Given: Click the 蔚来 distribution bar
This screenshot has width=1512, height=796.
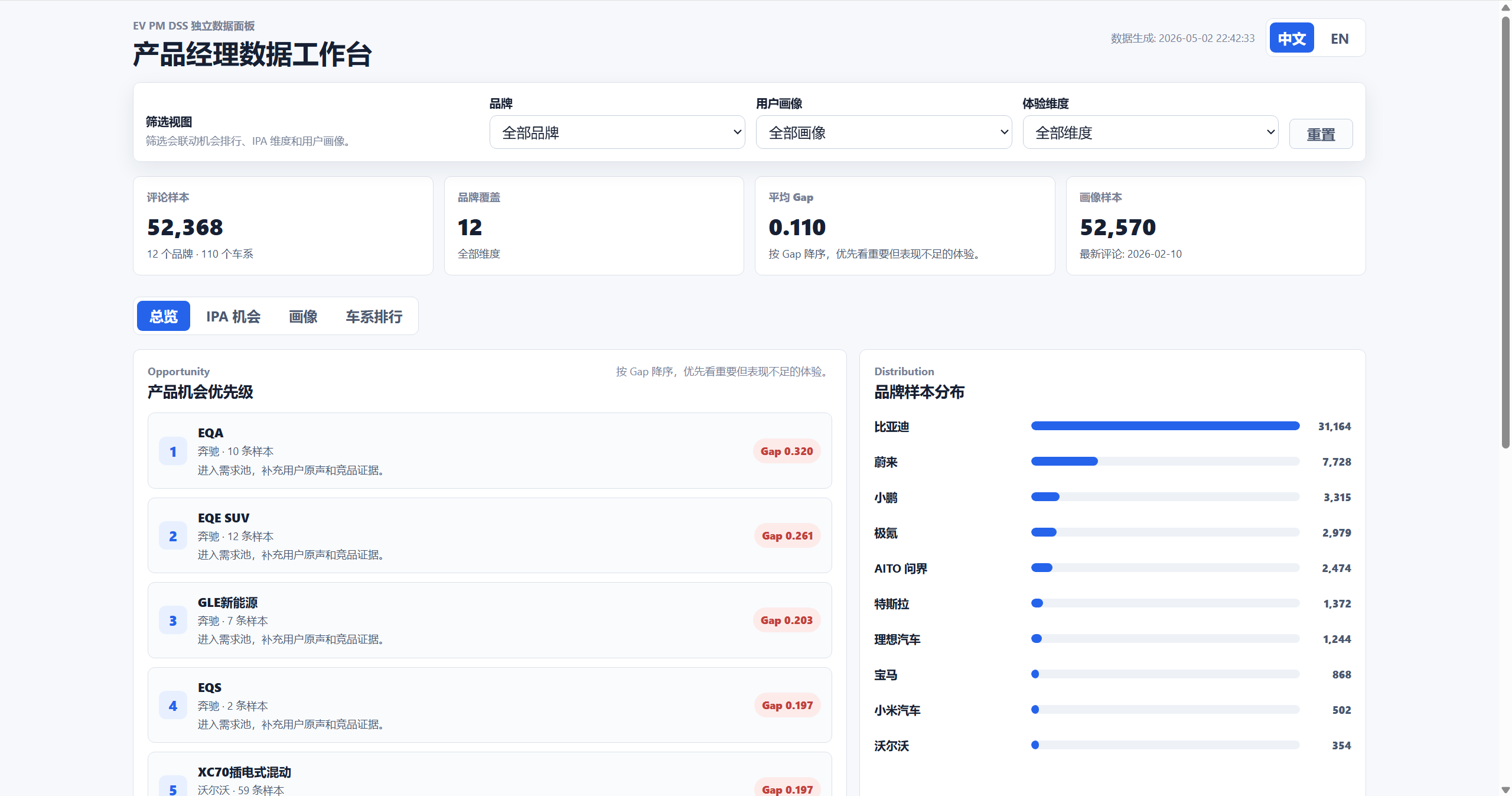Looking at the screenshot, I should (1165, 462).
